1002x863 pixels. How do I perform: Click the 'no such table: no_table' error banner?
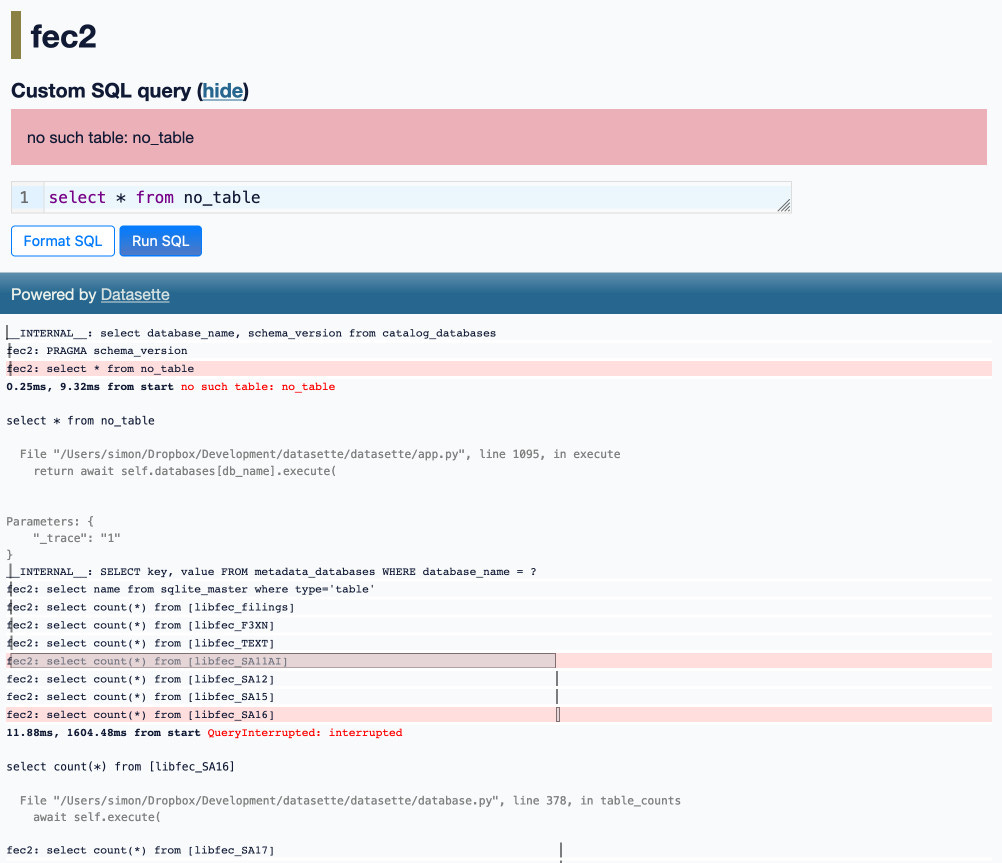pyautogui.click(x=498, y=137)
